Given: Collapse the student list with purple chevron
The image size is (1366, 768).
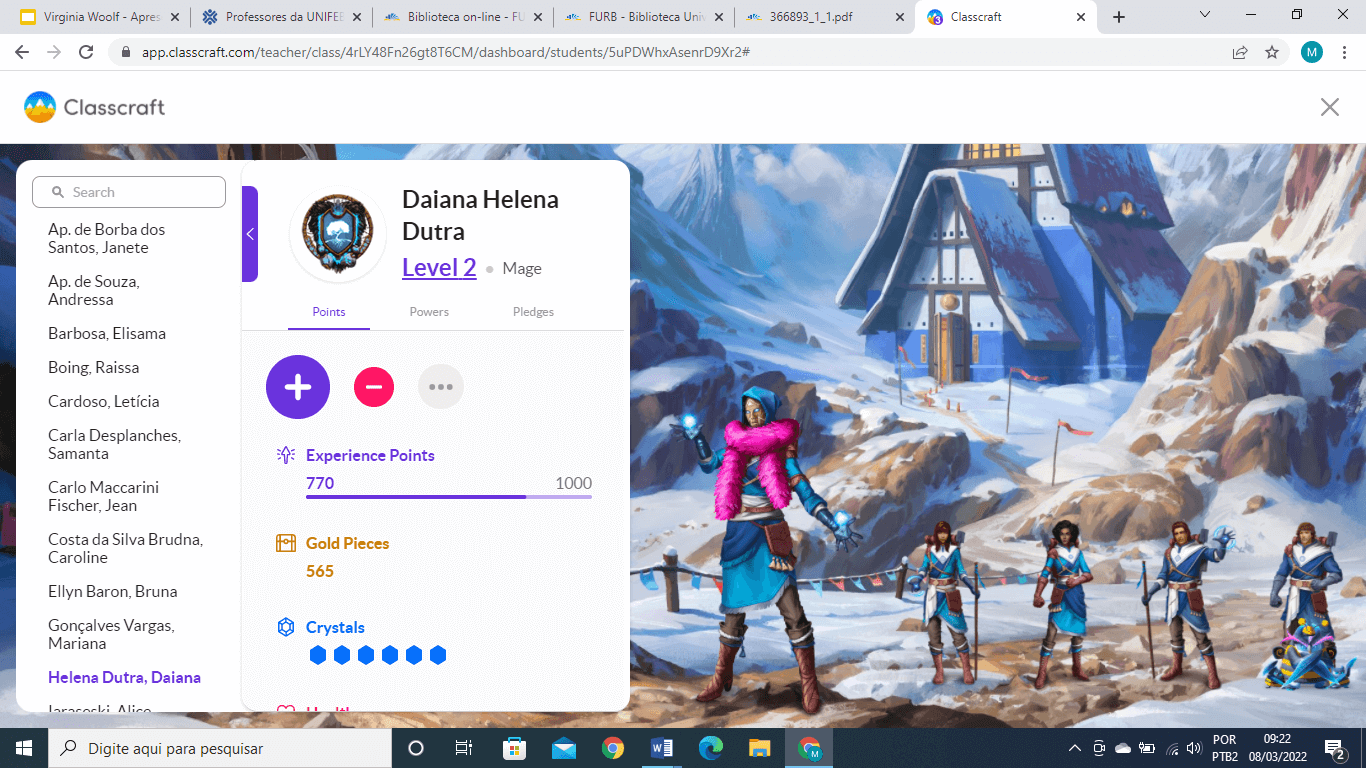Looking at the screenshot, I should (x=250, y=234).
